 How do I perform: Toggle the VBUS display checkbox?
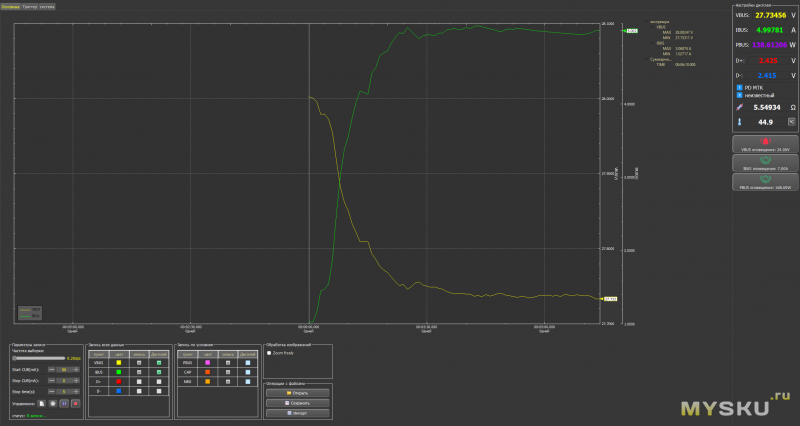(159, 363)
